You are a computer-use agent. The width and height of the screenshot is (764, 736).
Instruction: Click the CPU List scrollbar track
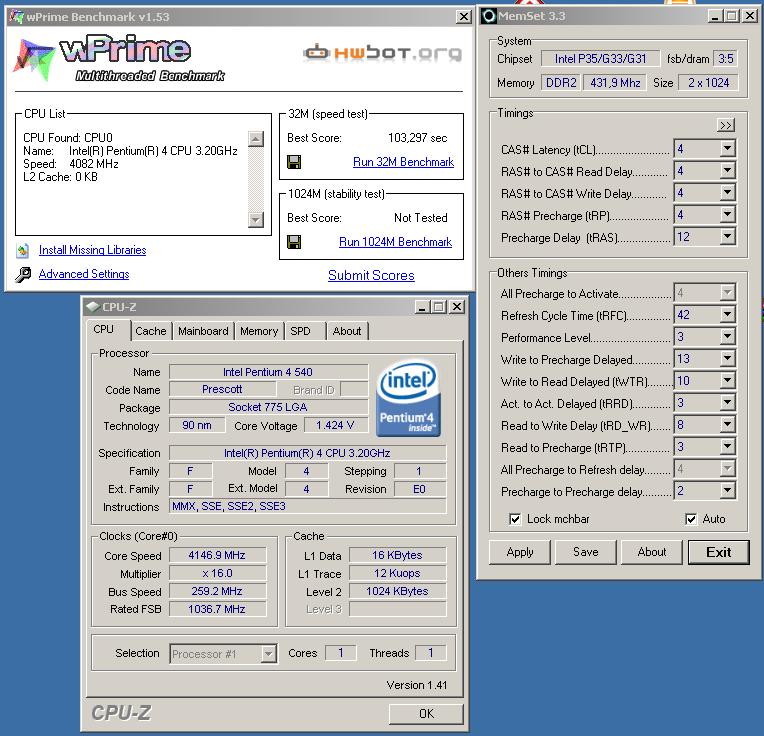coord(256,179)
